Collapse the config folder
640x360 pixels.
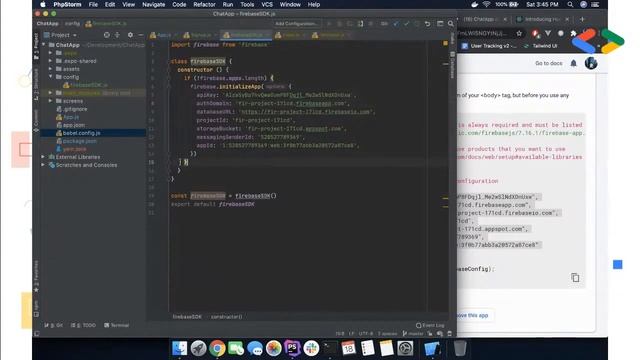[x=51, y=77]
